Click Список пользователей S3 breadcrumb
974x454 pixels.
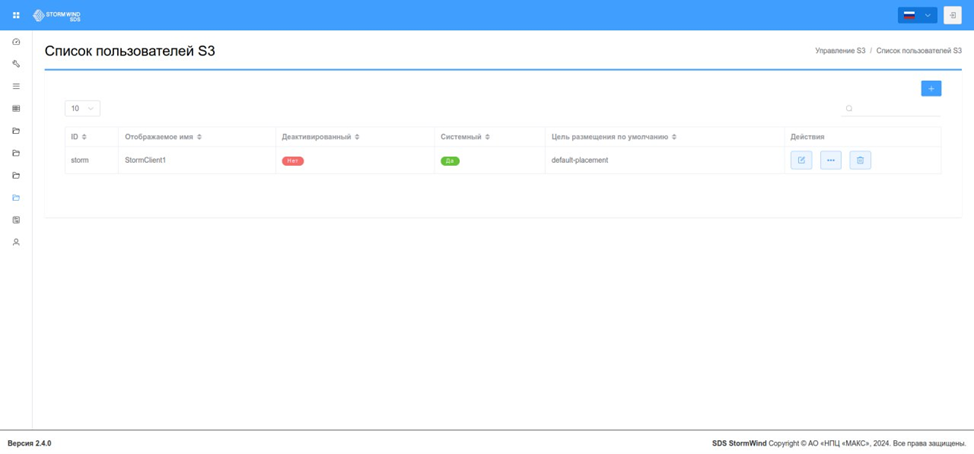(x=919, y=51)
